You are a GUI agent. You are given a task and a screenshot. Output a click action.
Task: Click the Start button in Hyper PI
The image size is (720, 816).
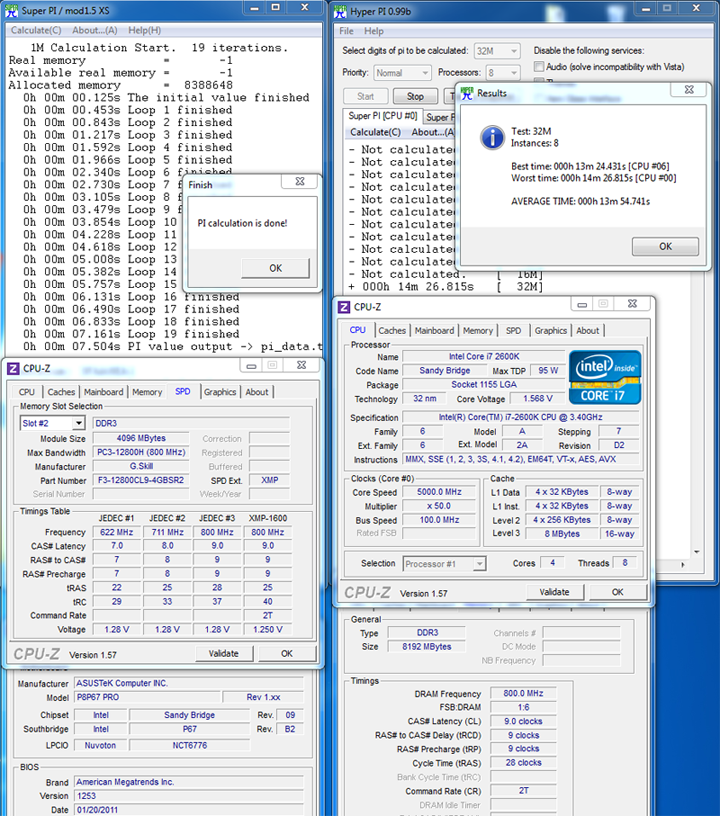point(365,96)
